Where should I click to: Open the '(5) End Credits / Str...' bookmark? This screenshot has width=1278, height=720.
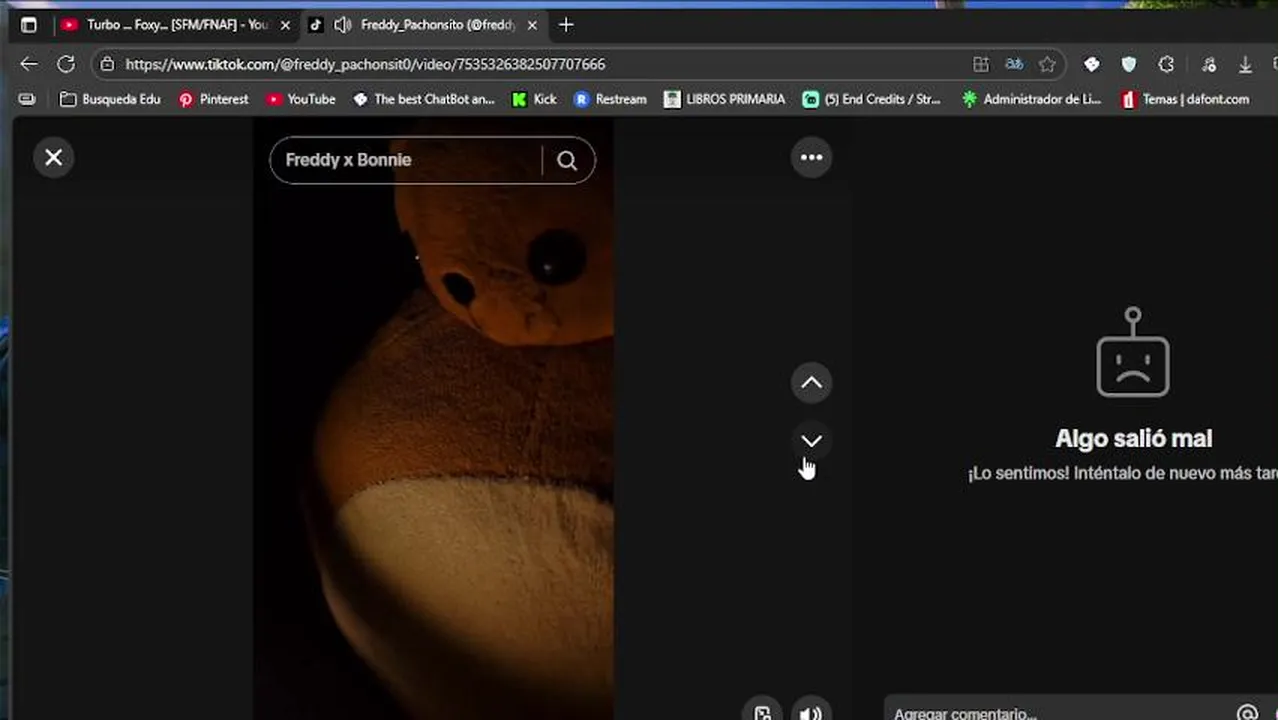[x=871, y=99]
